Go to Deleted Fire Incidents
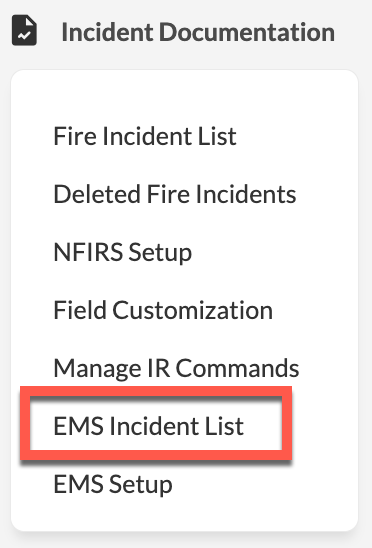 [175, 194]
